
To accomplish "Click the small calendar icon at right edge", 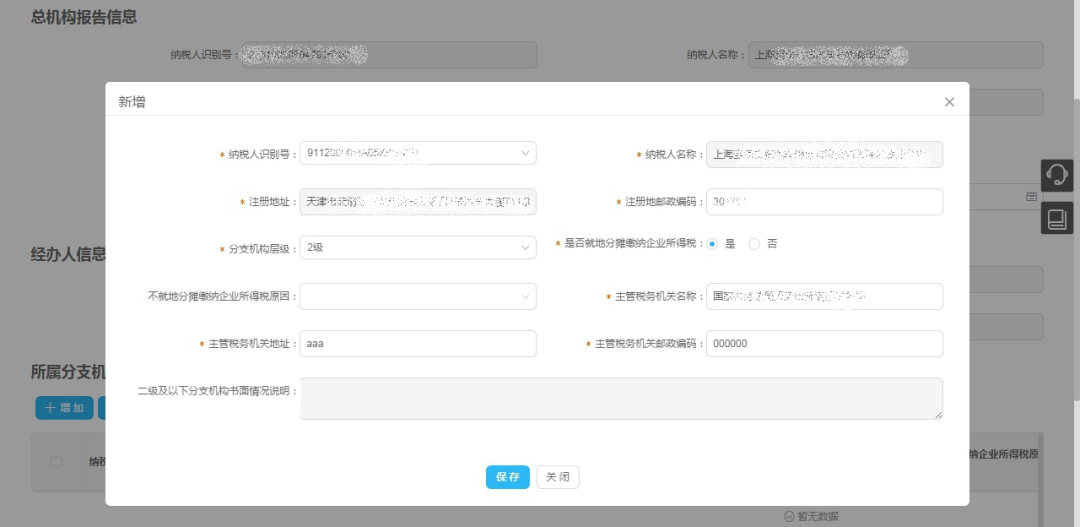I will click(x=1031, y=197).
